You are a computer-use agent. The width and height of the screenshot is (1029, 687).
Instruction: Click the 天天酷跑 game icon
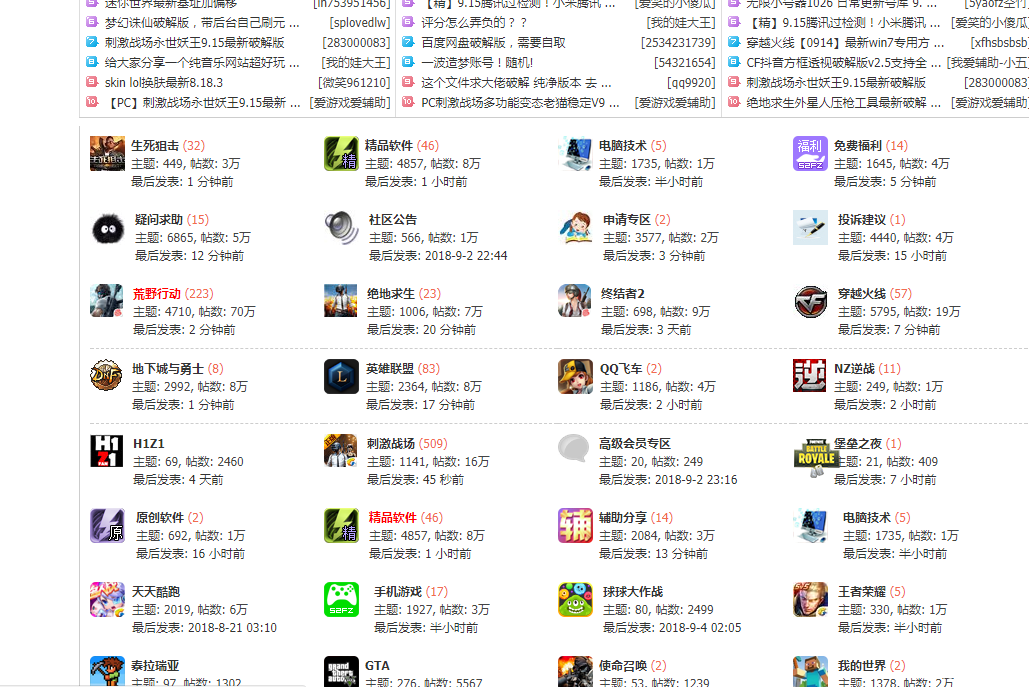point(107,600)
